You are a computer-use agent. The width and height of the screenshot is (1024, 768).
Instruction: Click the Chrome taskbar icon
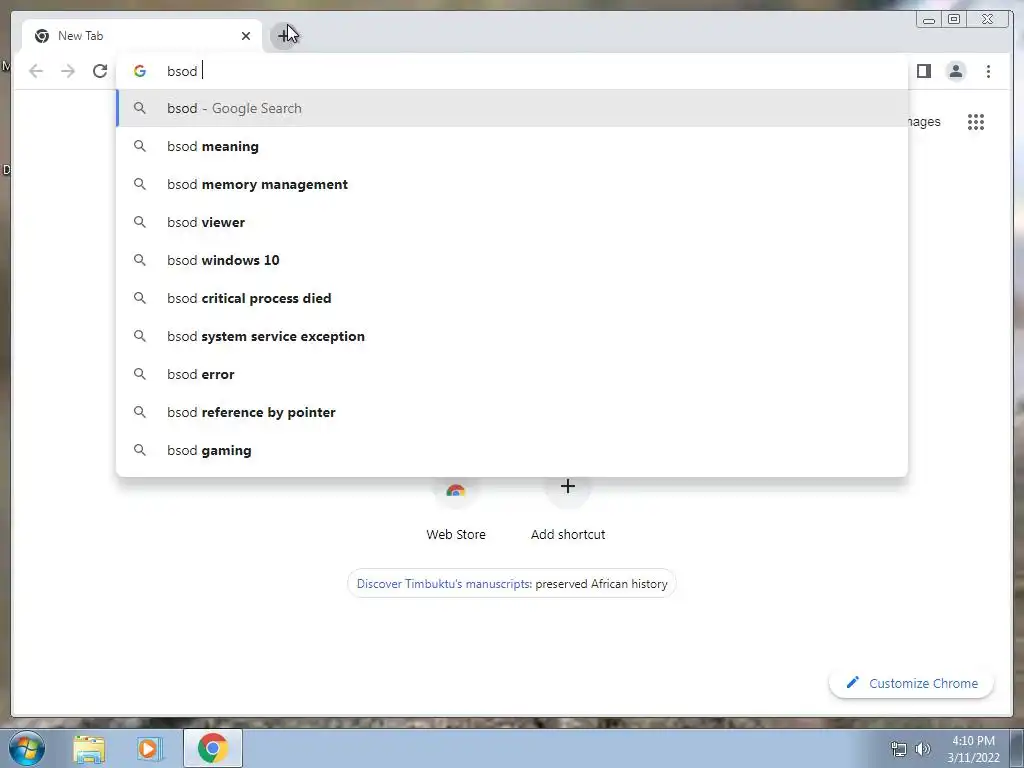point(213,748)
